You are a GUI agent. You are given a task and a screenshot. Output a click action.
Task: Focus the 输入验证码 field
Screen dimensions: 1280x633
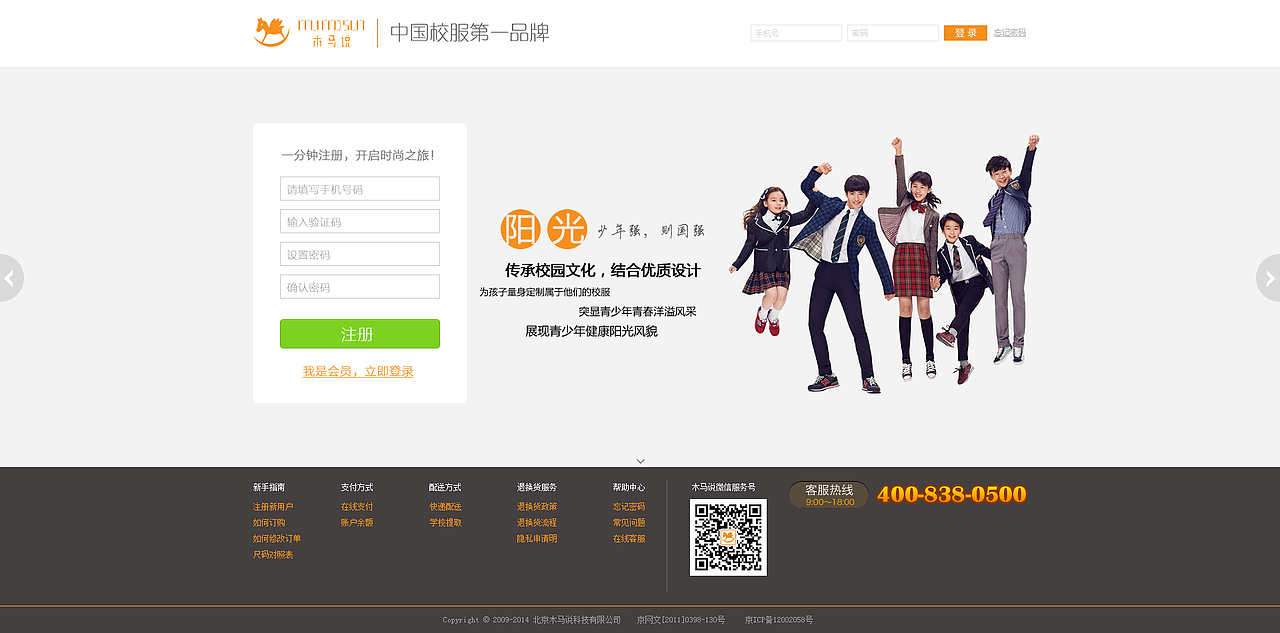360,222
